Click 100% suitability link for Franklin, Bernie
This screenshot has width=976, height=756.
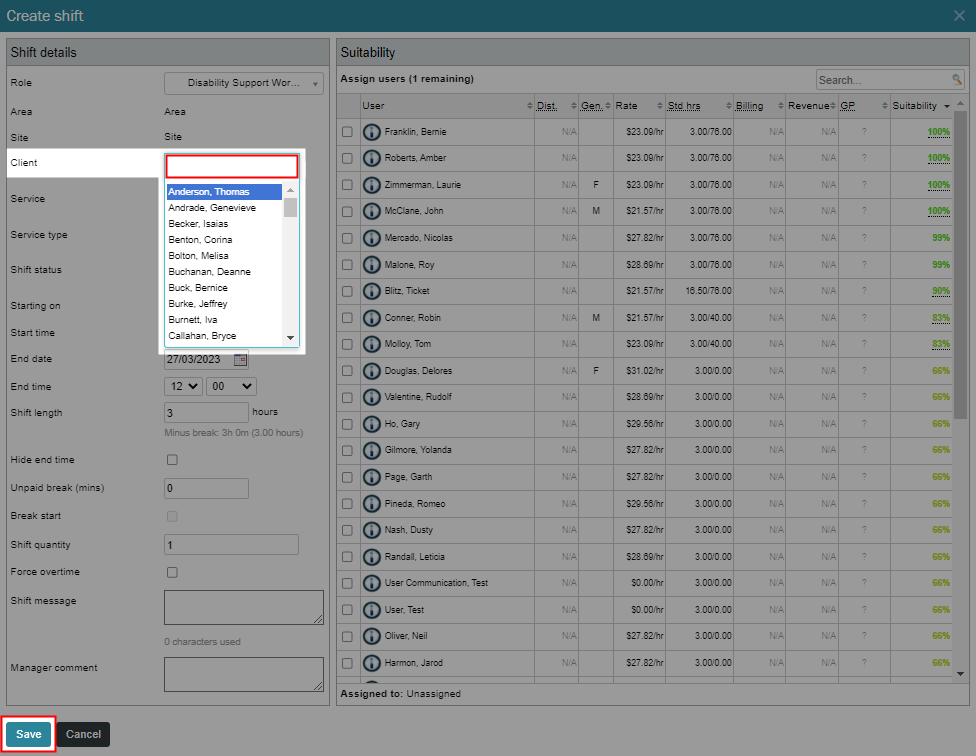click(x=938, y=132)
